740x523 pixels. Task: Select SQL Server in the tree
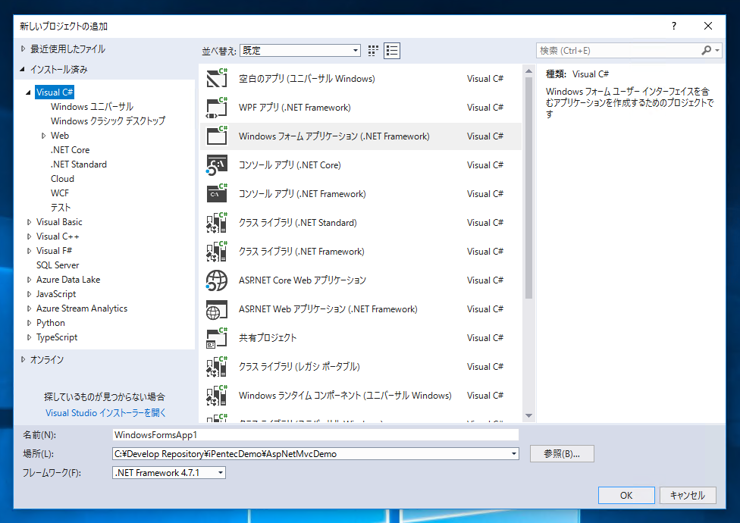pos(58,265)
